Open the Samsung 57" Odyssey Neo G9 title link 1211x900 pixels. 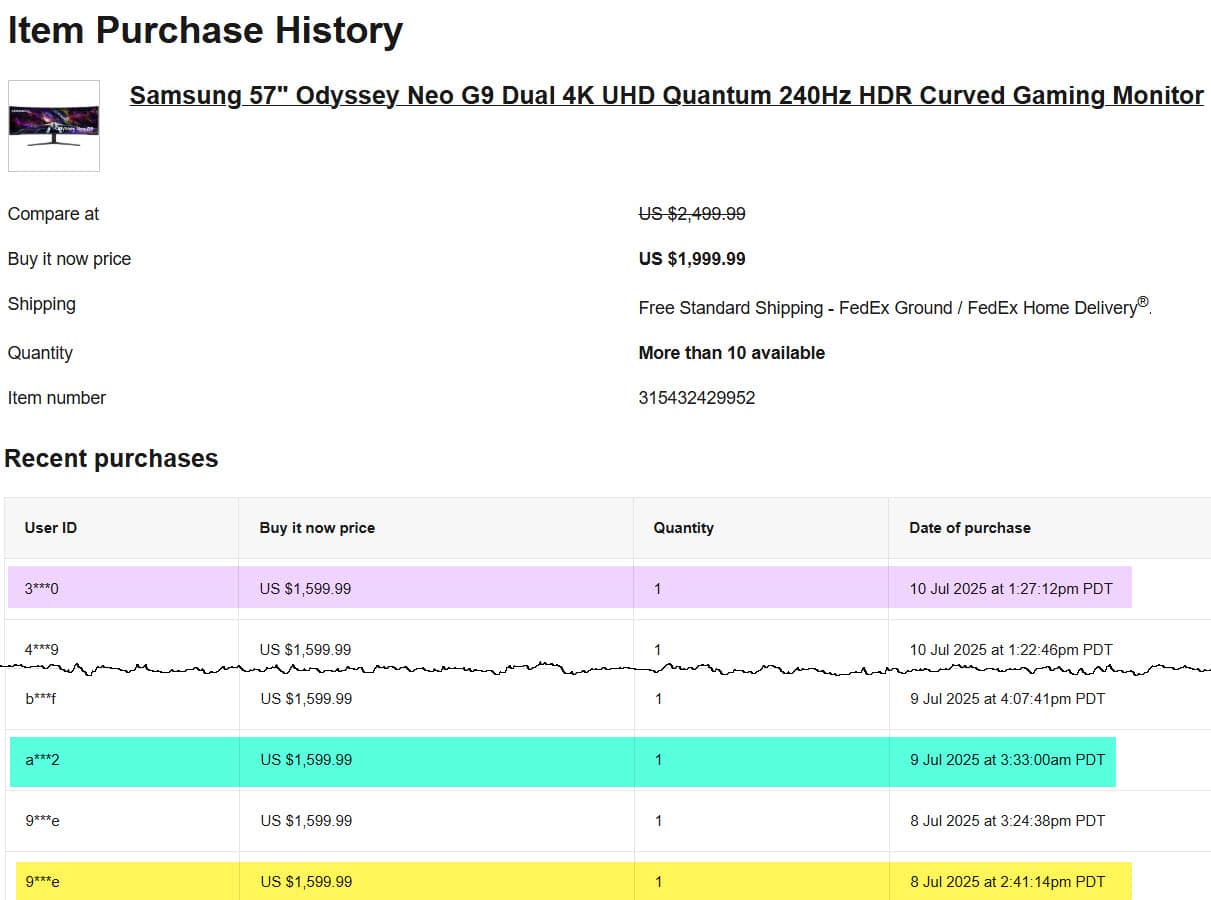(x=666, y=96)
